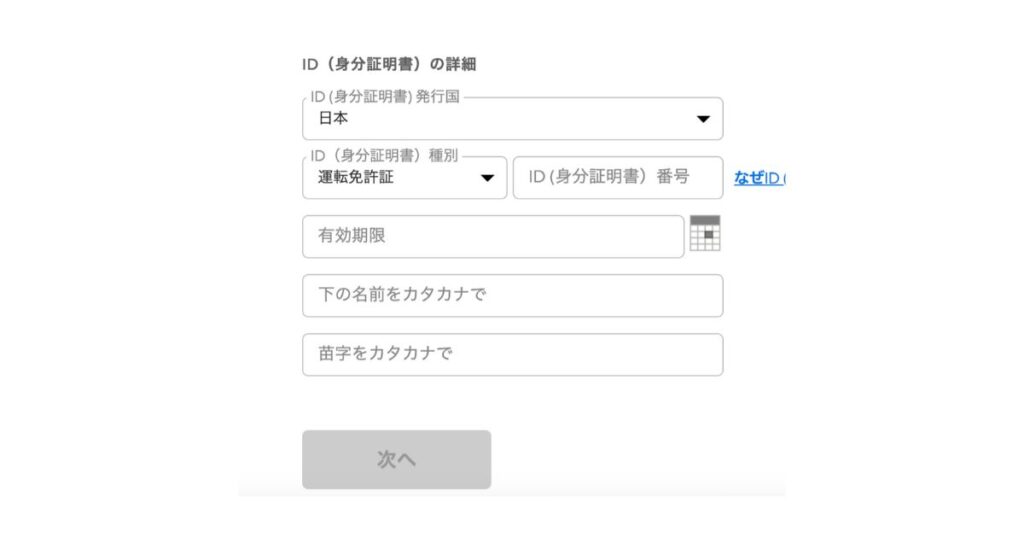Click the 有効期限 placeholder text
This screenshot has width=1024, height=538.
(351, 236)
